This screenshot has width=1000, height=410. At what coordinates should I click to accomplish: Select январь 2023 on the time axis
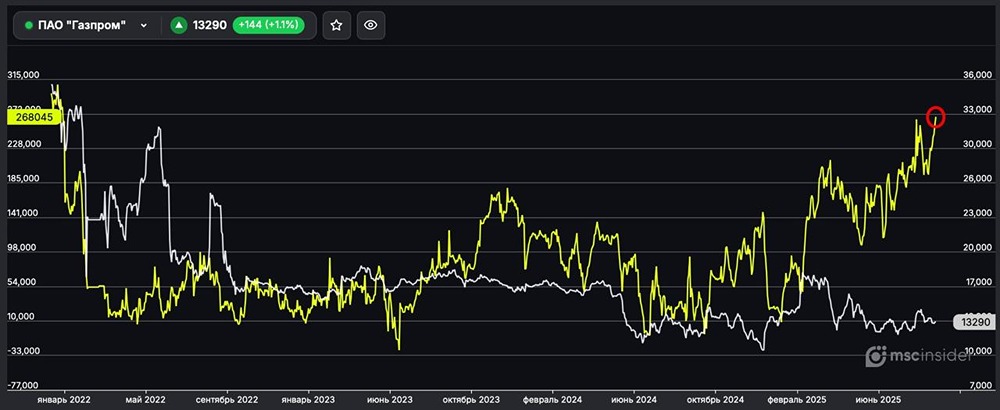(x=306, y=398)
